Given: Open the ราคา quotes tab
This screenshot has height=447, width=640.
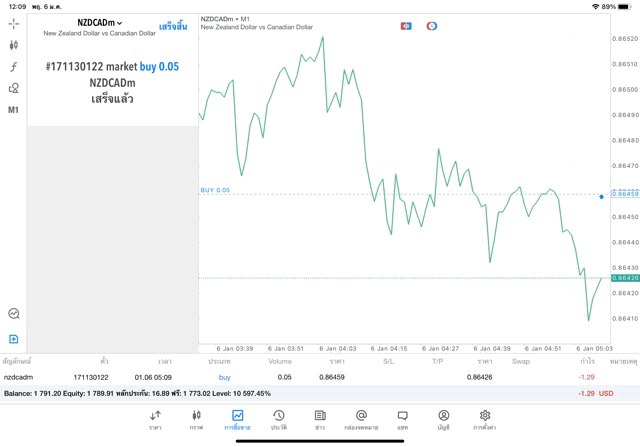Looking at the screenshot, I should tap(155, 420).
